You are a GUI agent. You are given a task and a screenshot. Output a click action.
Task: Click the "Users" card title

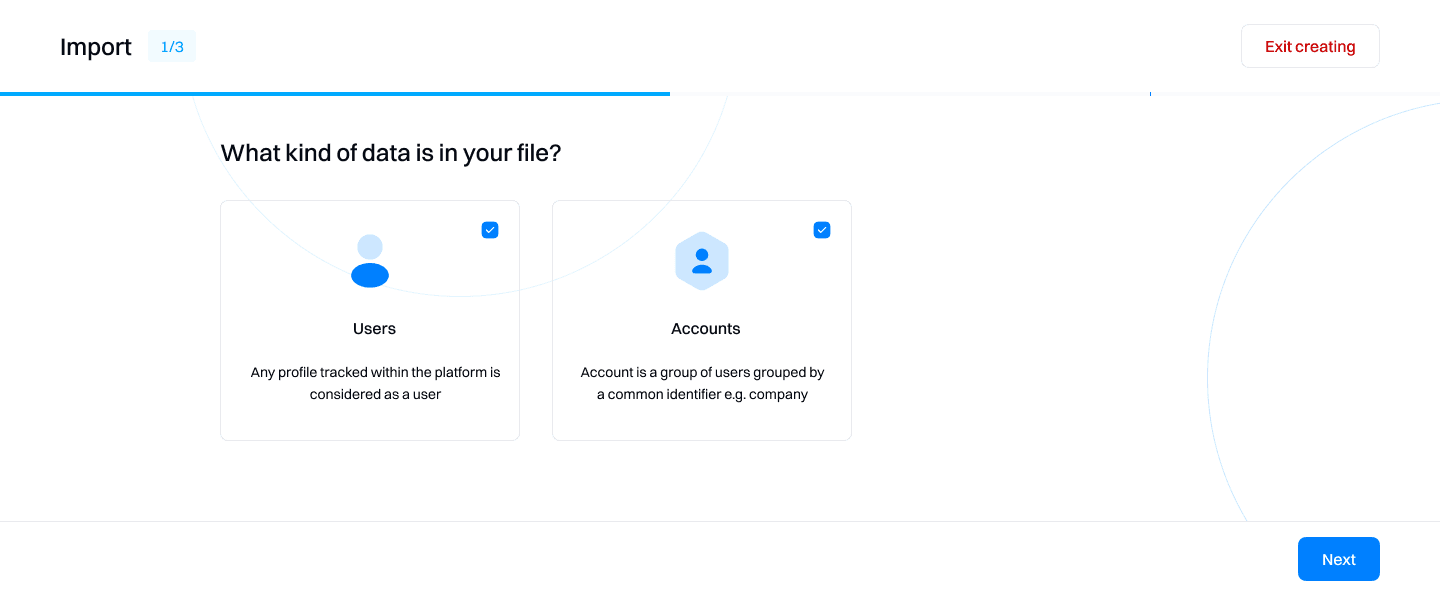(x=374, y=329)
